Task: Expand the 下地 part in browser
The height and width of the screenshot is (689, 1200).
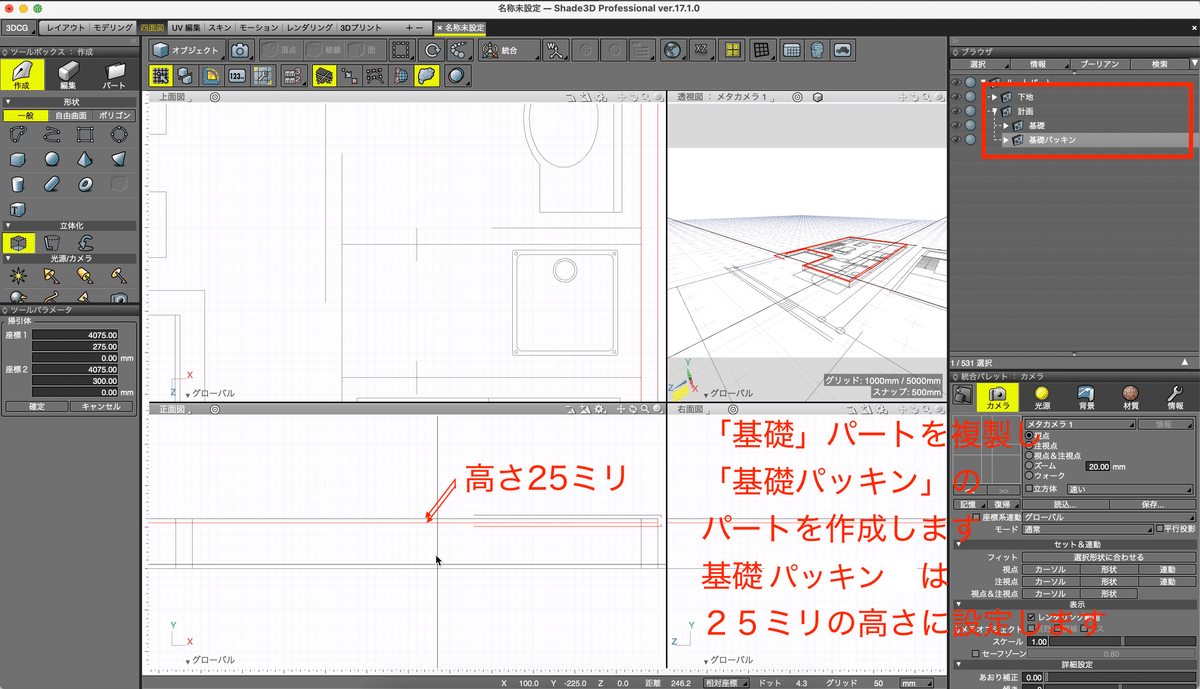Action: tap(995, 97)
